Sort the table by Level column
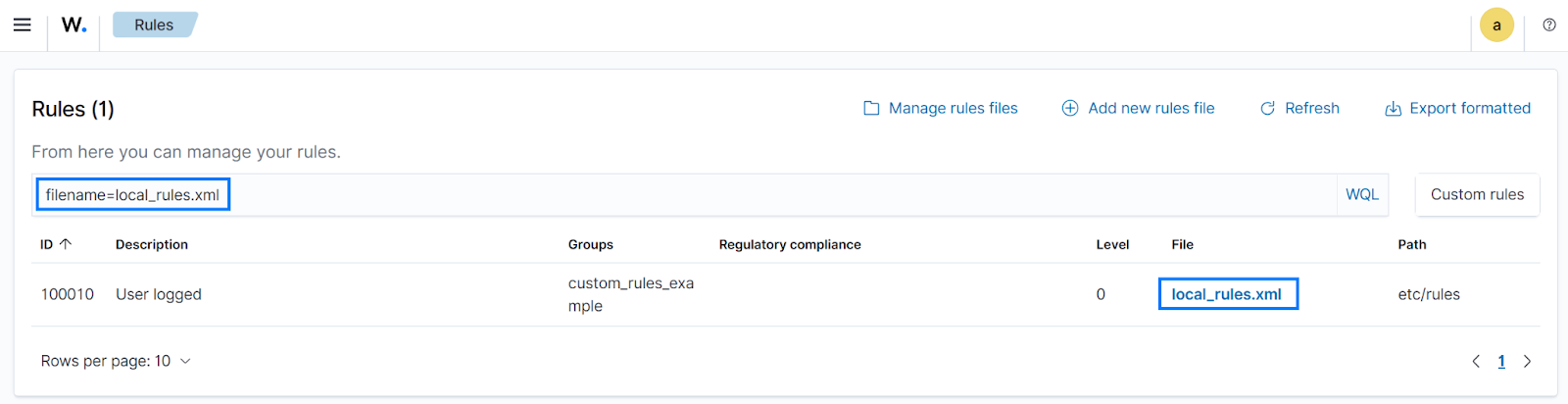Screen dimensions: 1568x404 coord(1112,244)
